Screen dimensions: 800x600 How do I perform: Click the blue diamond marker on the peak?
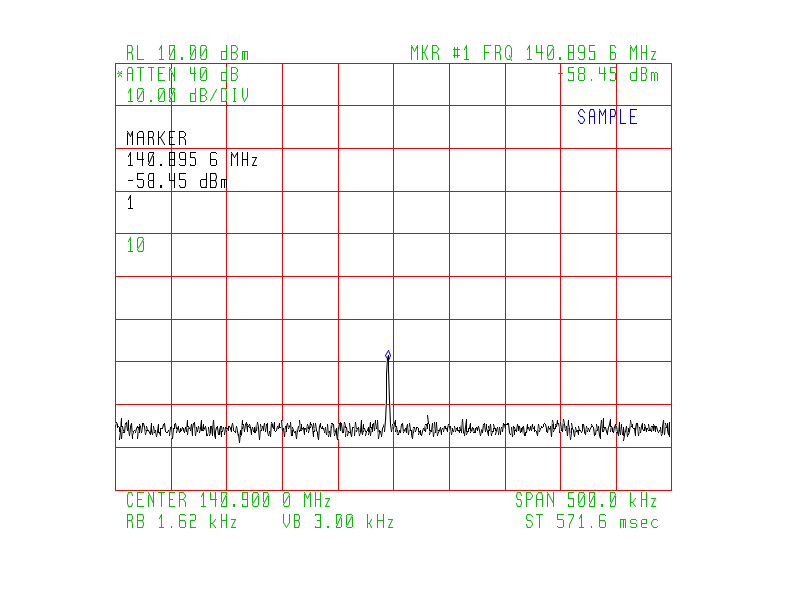(x=388, y=354)
